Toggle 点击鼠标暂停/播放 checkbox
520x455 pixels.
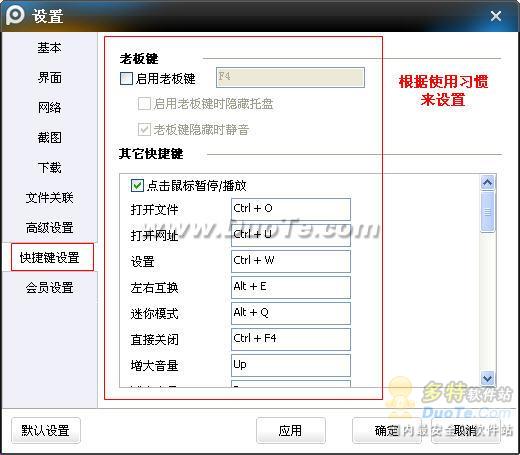pos(137,186)
